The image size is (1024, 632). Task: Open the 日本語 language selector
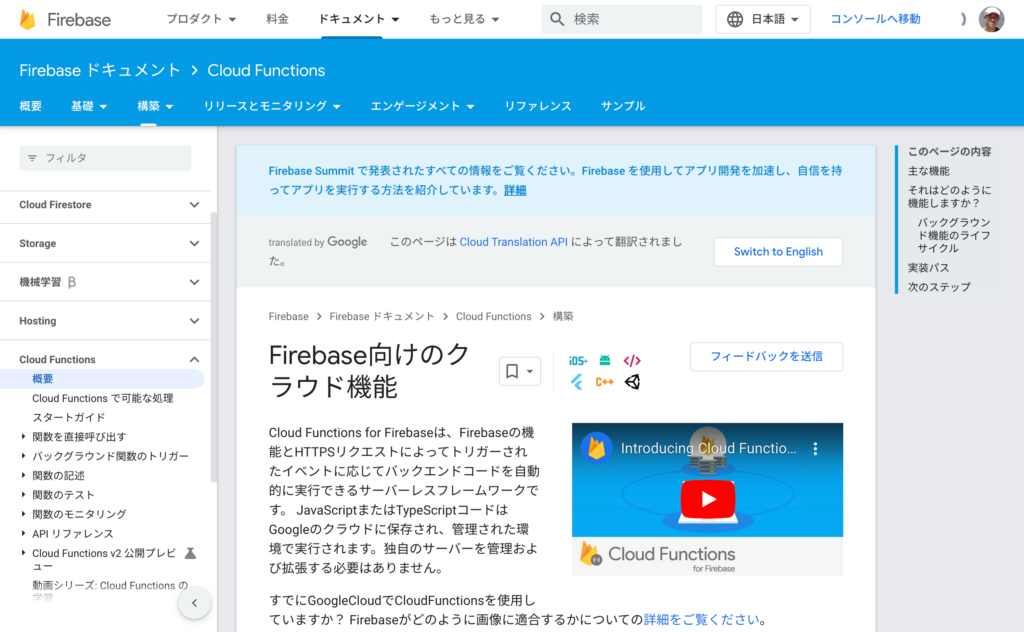pyautogui.click(x=763, y=19)
